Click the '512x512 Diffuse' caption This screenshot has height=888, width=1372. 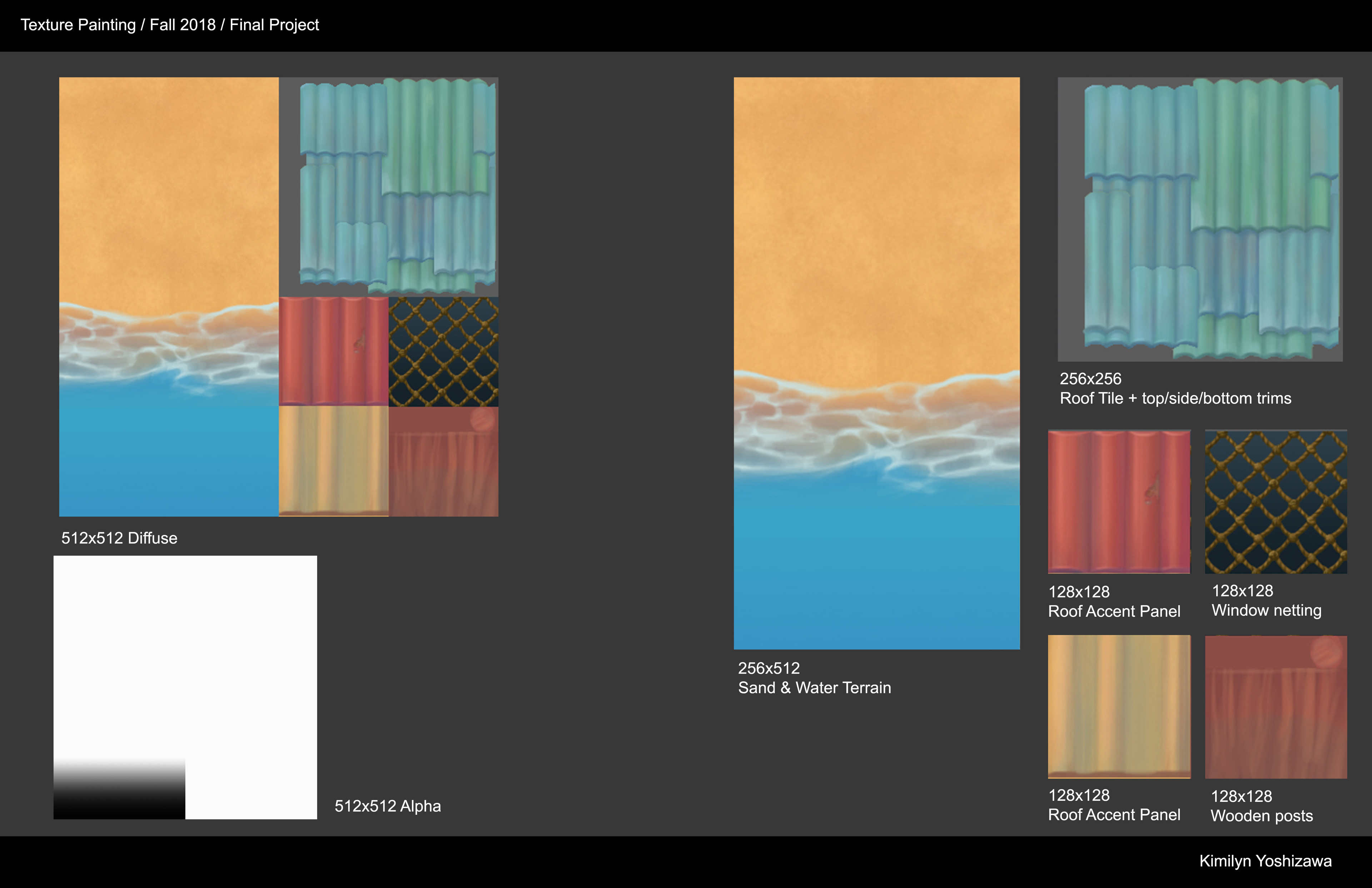coord(119,538)
